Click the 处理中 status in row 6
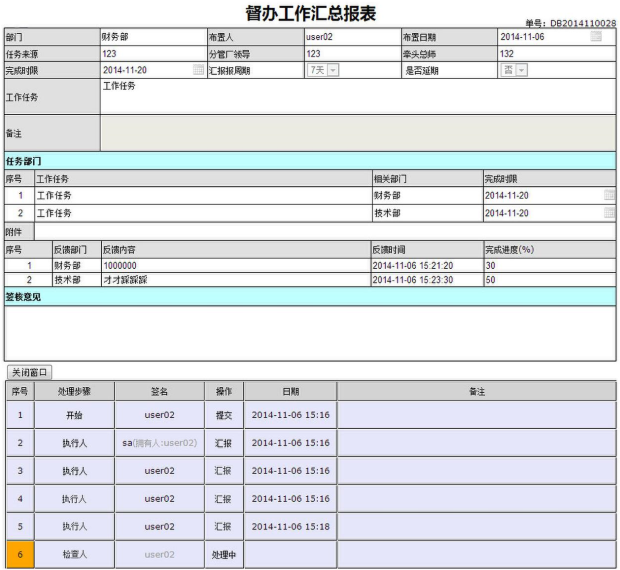The height and width of the screenshot is (570, 620). pos(223,553)
